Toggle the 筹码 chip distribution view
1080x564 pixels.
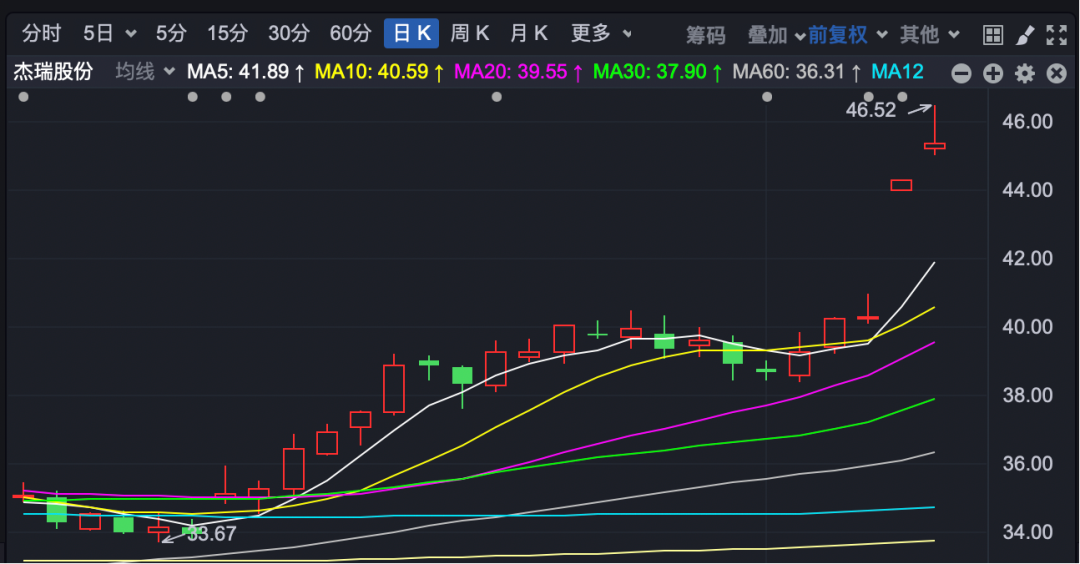click(705, 35)
